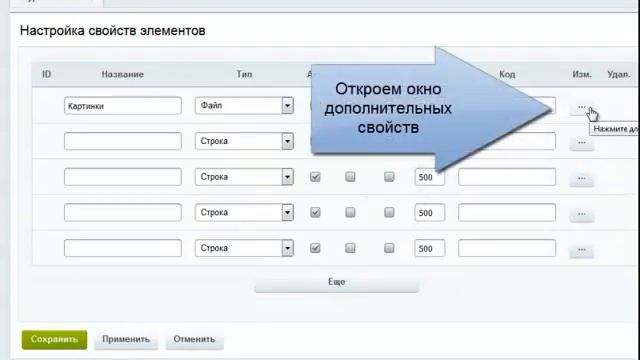Tick the checkbox left of 500 in the third row
Image resolution: width=640 pixels, height=360 pixels.
[x=389, y=177]
